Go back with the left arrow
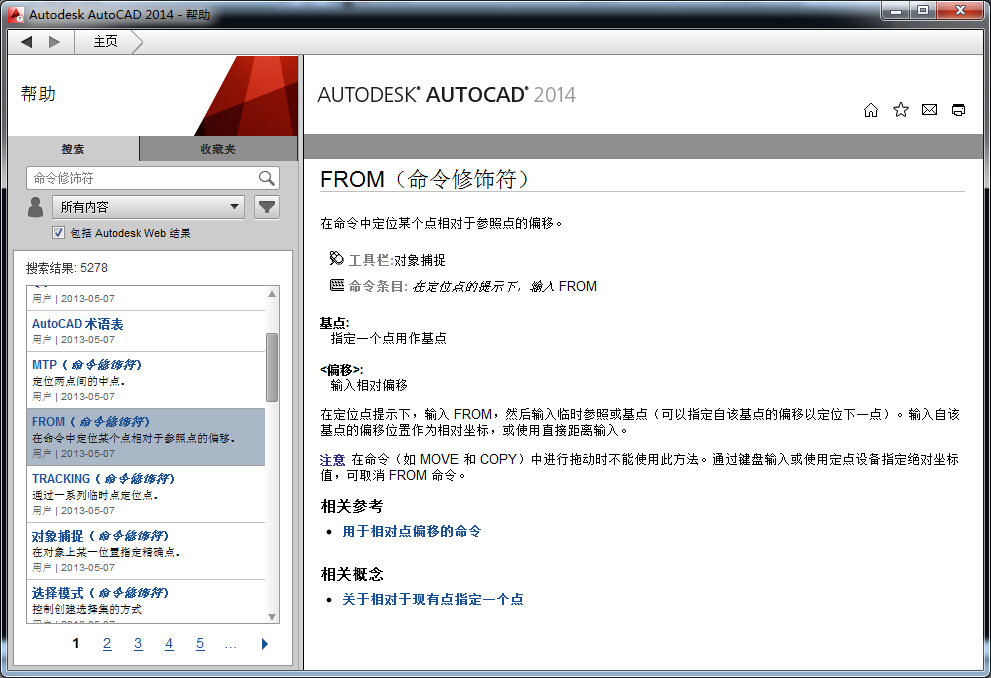The image size is (991, 678). click(x=27, y=41)
